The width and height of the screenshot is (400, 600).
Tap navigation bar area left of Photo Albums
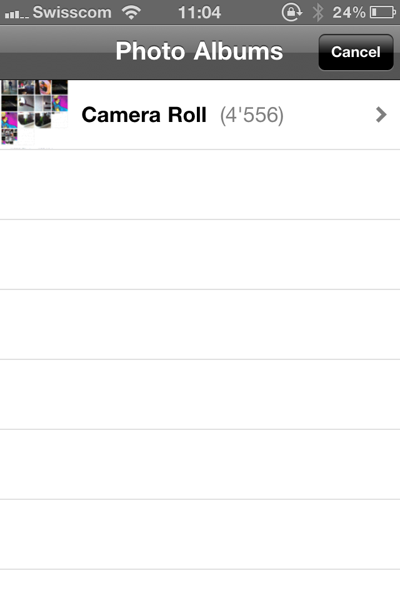[x=57, y=52]
